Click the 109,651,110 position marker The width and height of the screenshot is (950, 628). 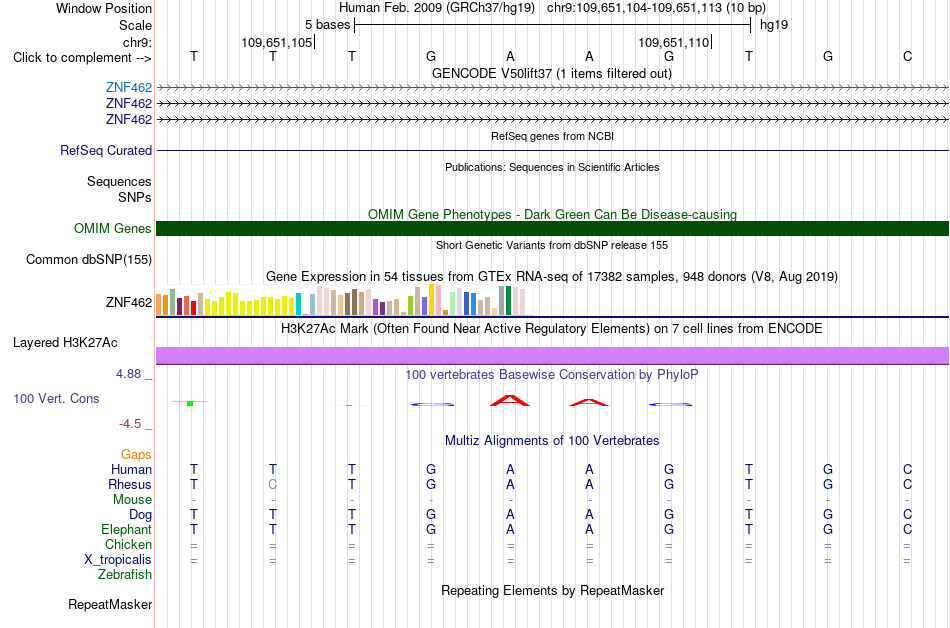[674, 42]
